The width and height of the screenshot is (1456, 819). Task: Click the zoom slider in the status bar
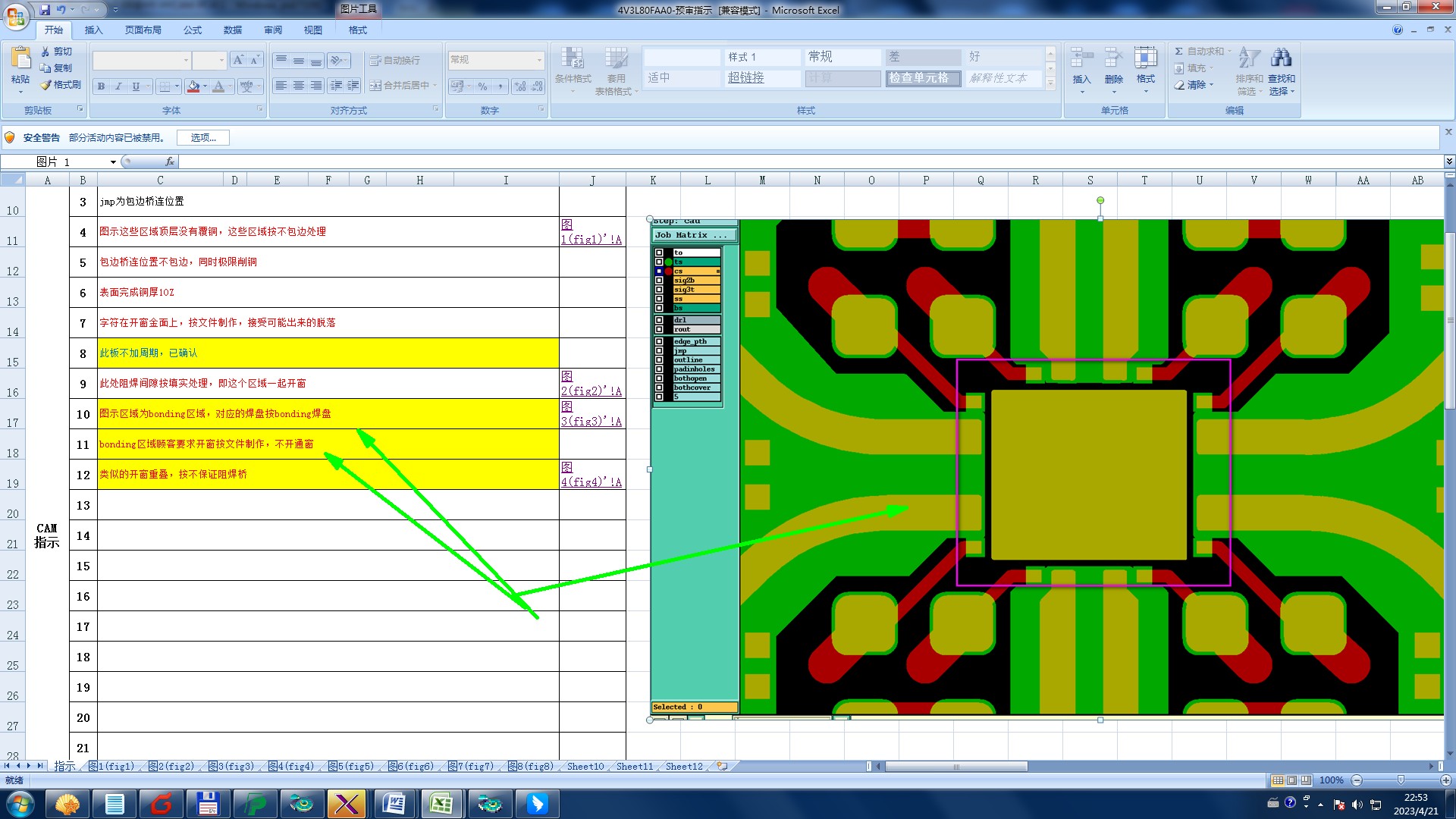(1401, 780)
